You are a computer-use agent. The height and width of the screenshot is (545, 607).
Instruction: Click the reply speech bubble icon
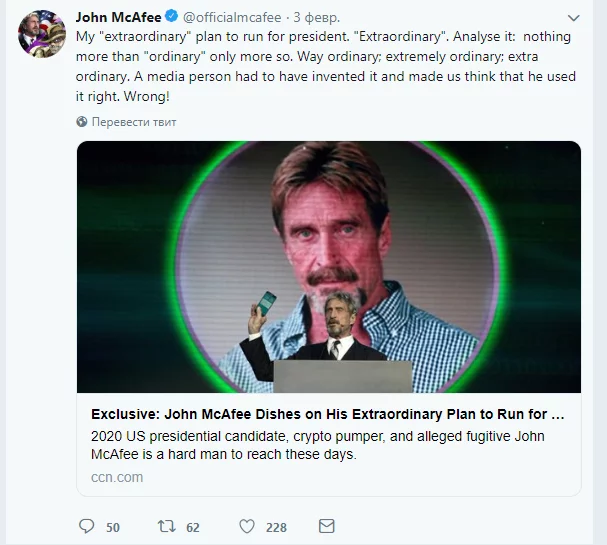tap(86, 526)
